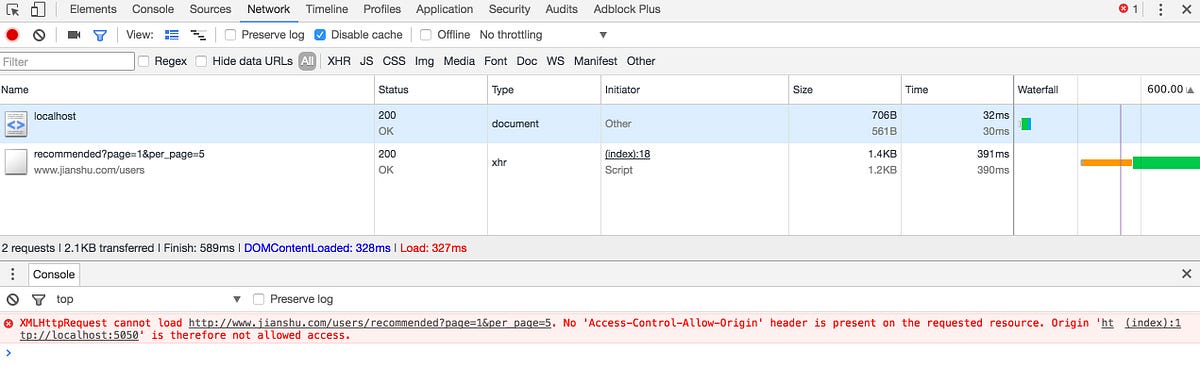Filter requests by Font
The image size is (1200, 366).
(x=496, y=61)
